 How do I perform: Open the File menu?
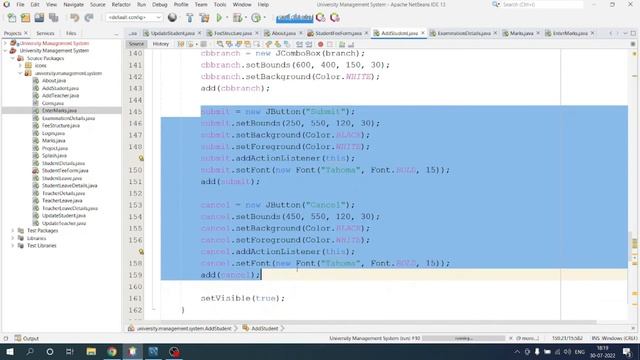tap(20, 4)
